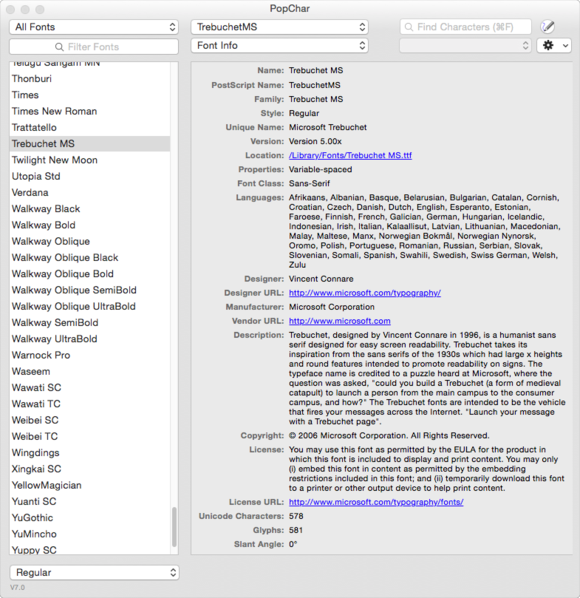Select Utopia Std font

click(90, 176)
